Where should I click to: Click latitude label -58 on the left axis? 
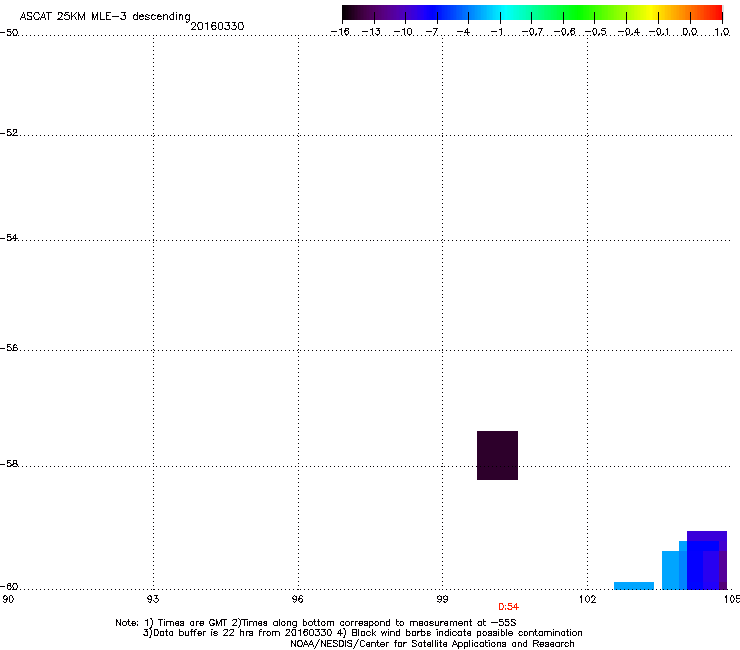[9, 464]
